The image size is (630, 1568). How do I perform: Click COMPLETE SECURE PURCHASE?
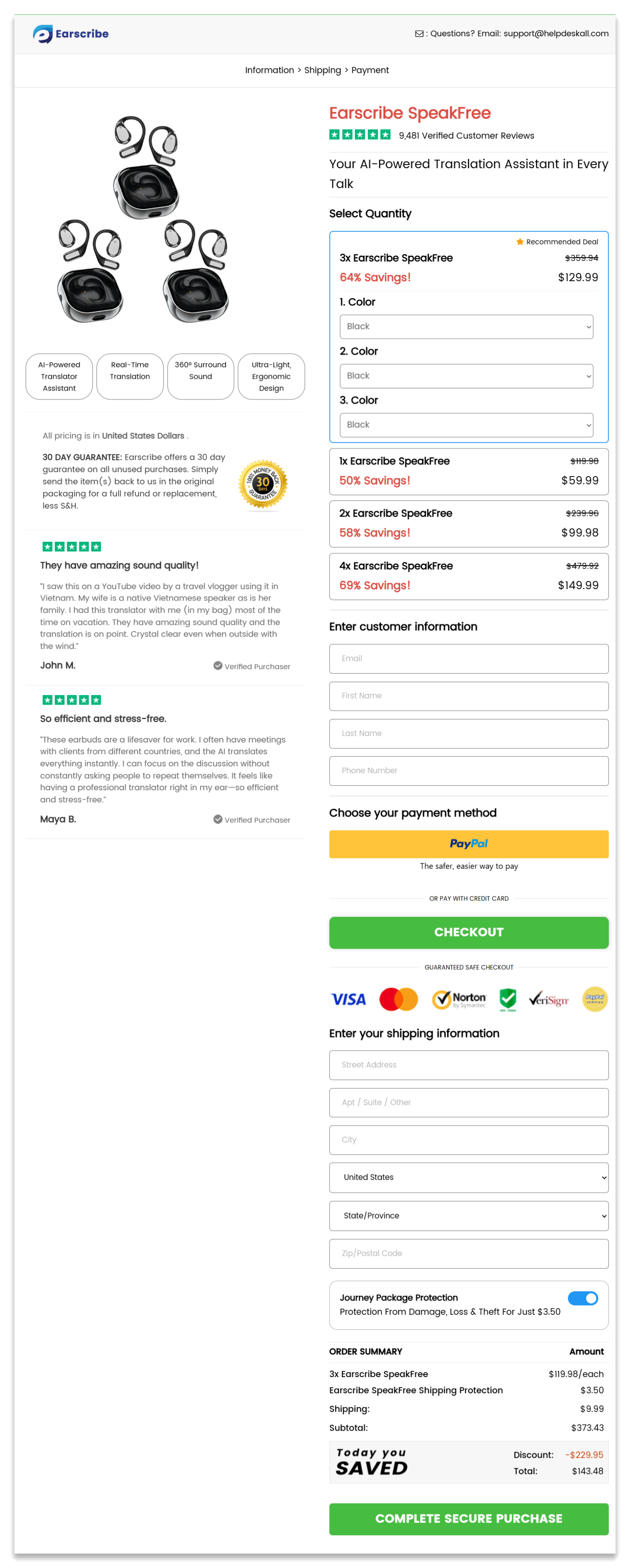(469, 1519)
